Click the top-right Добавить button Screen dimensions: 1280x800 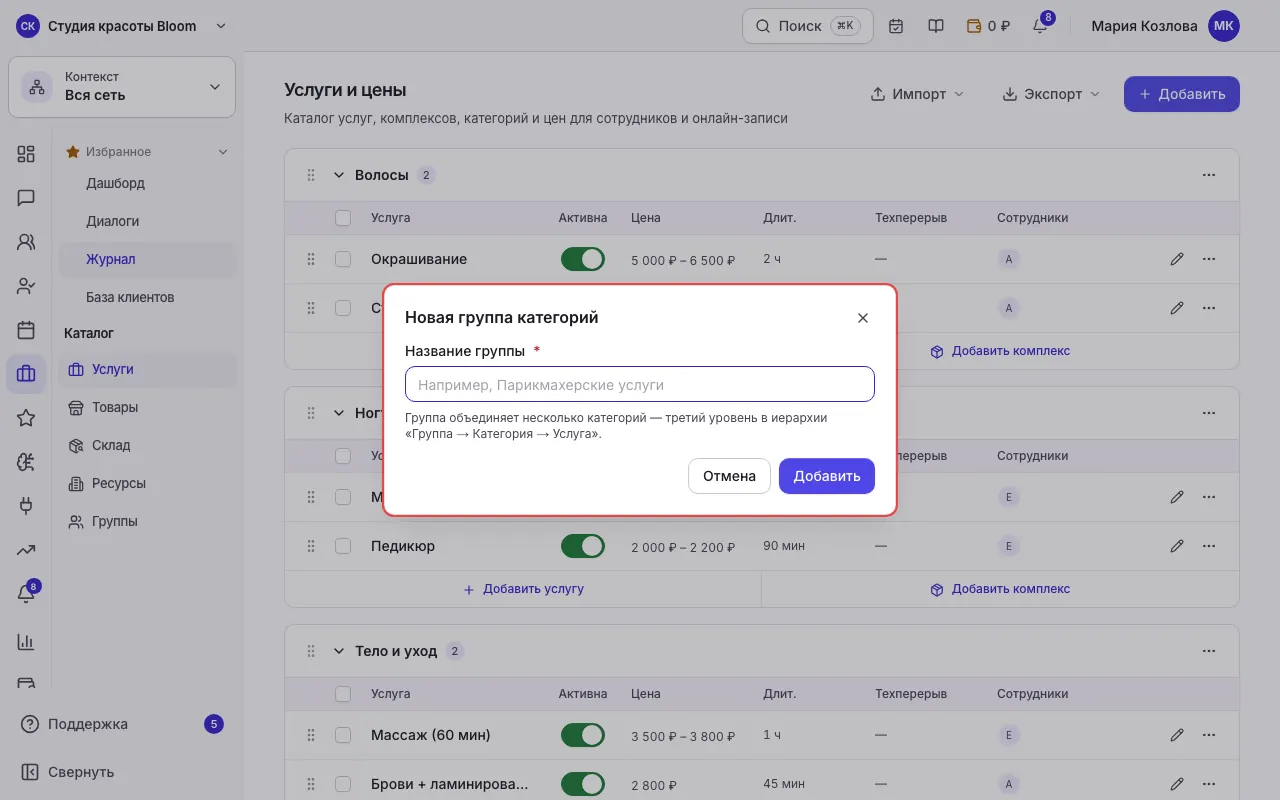tap(1182, 94)
